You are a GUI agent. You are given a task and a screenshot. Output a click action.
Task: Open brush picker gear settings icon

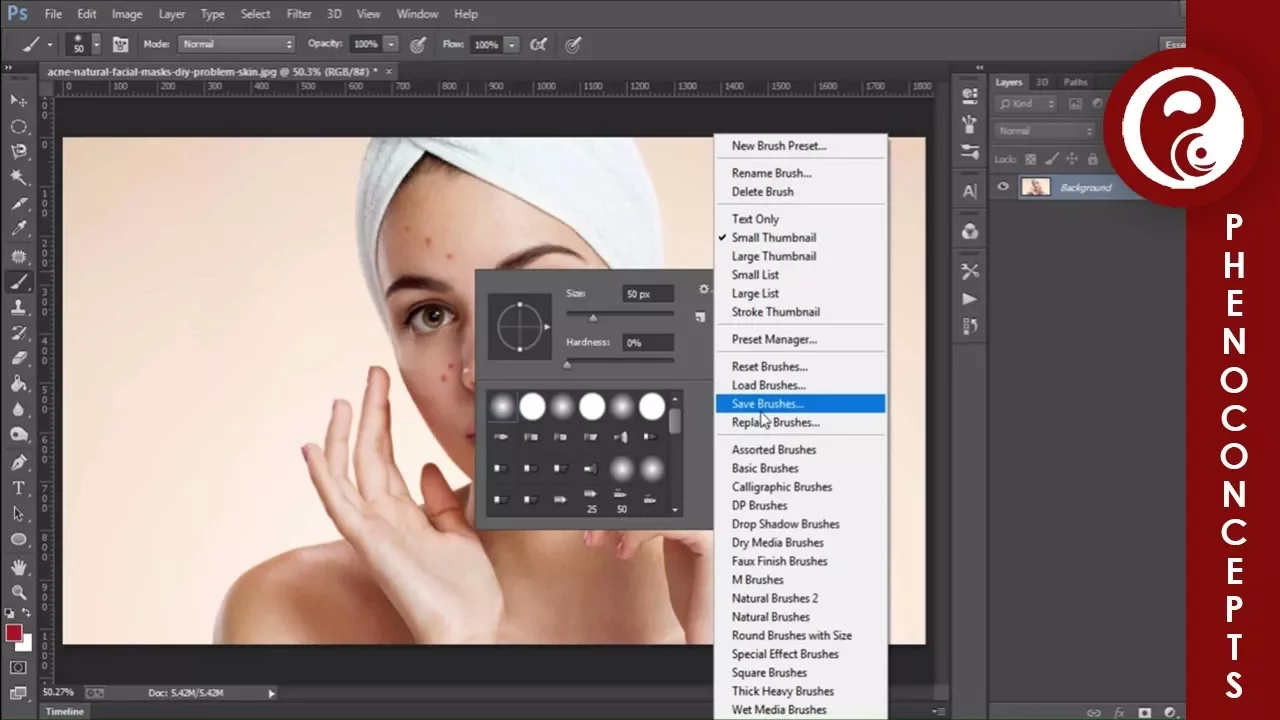(704, 289)
